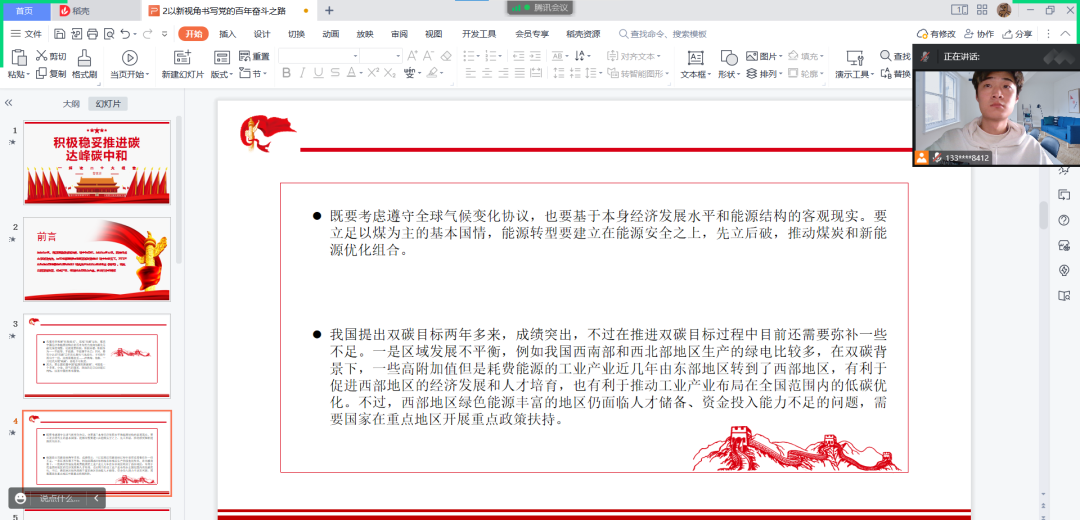Screen dimensions: 1080x520
Task: Select slide 2 thumbnail titled 前言
Action: (x=97, y=258)
